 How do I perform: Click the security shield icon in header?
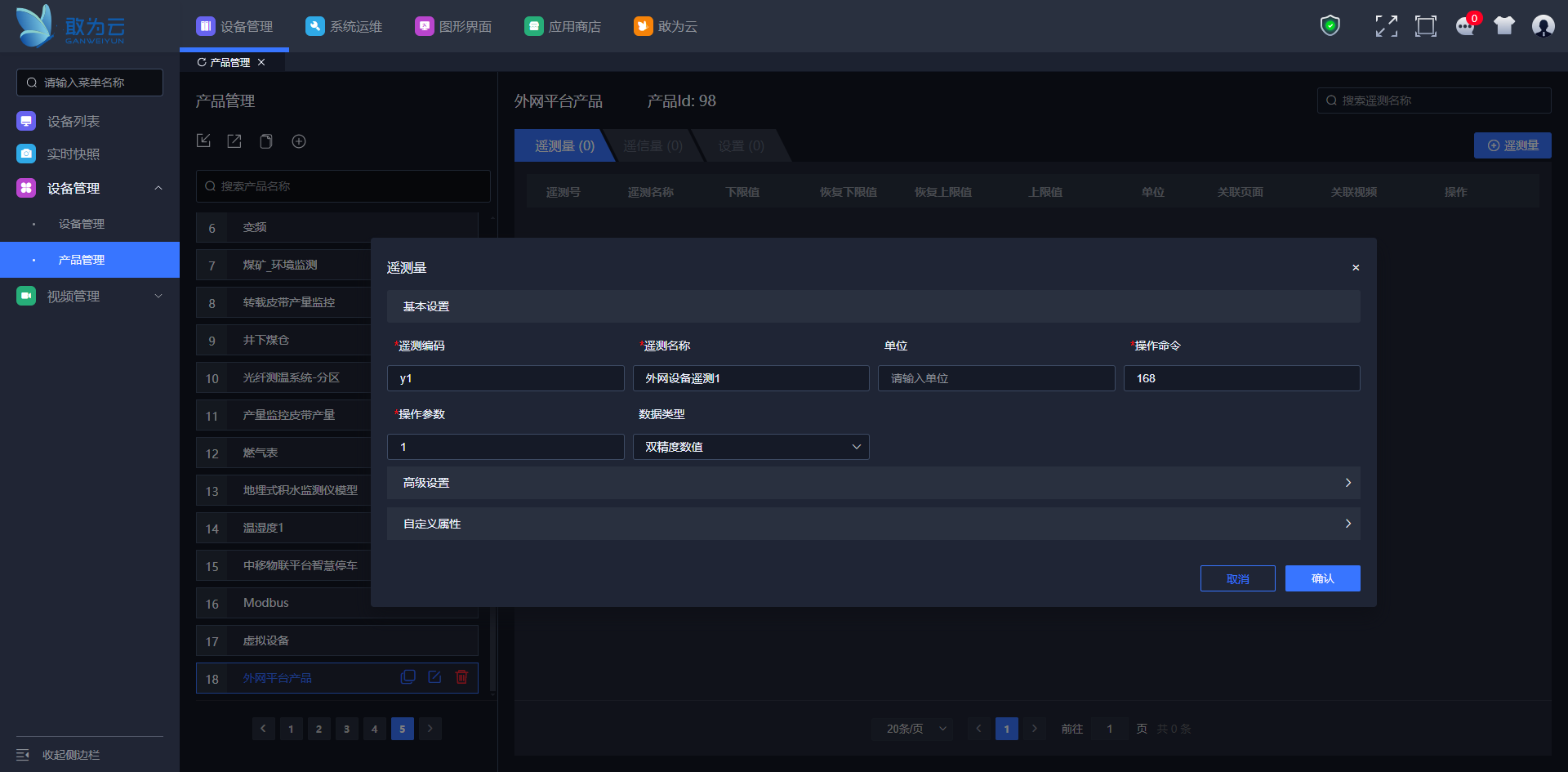click(x=1330, y=26)
